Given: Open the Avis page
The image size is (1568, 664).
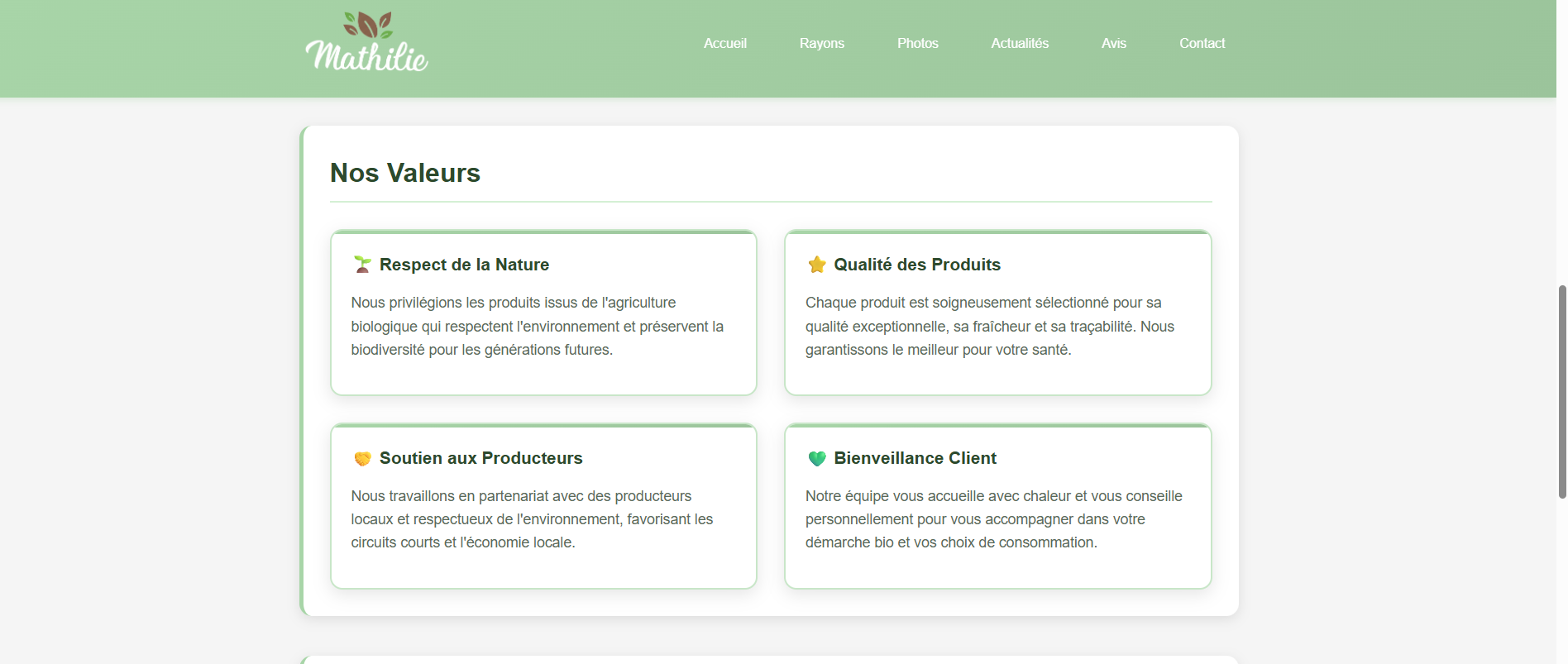Looking at the screenshot, I should [1114, 43].
